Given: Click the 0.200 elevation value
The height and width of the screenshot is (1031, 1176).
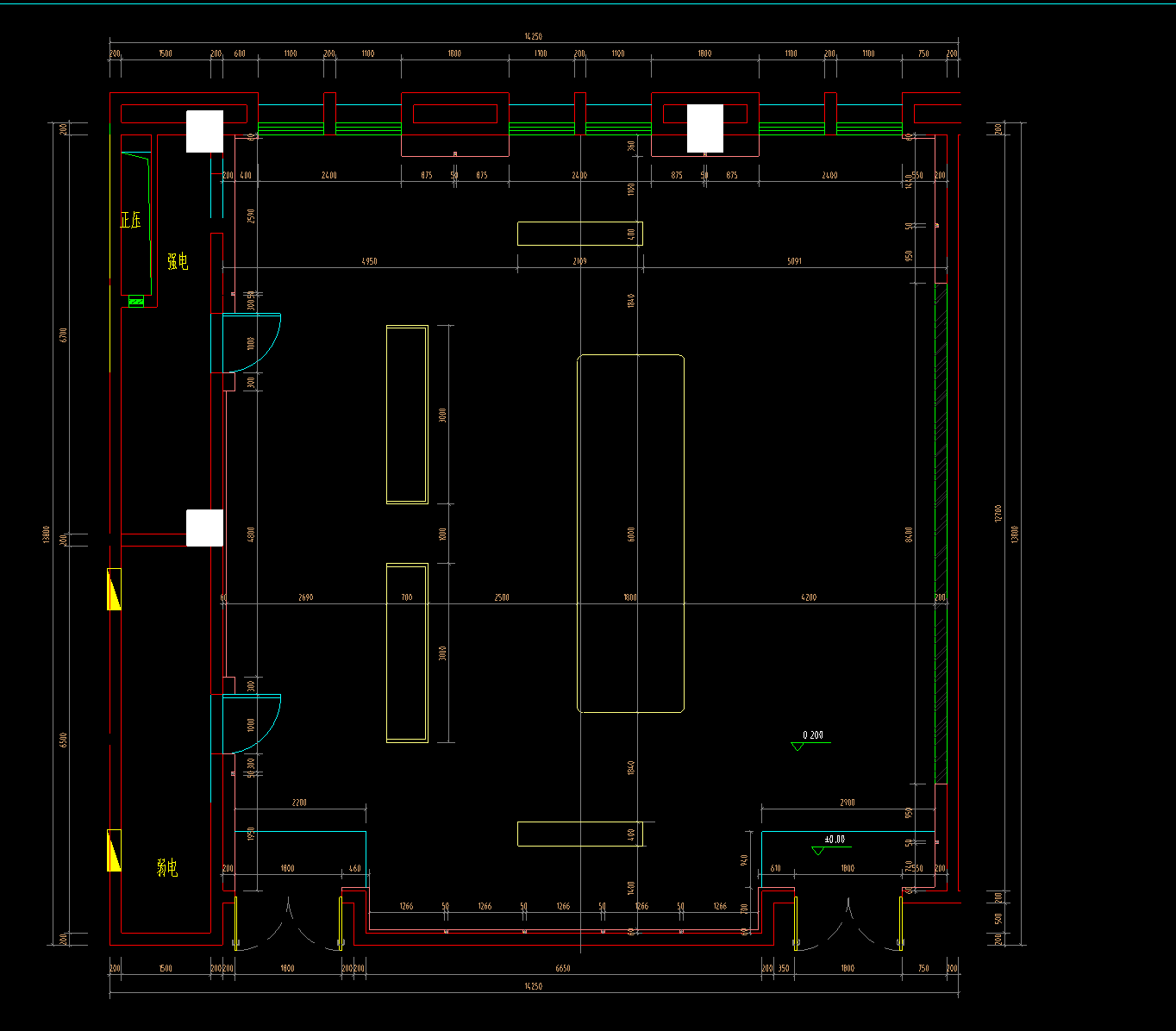Looking at the screenshot, I should coord(813,735).
